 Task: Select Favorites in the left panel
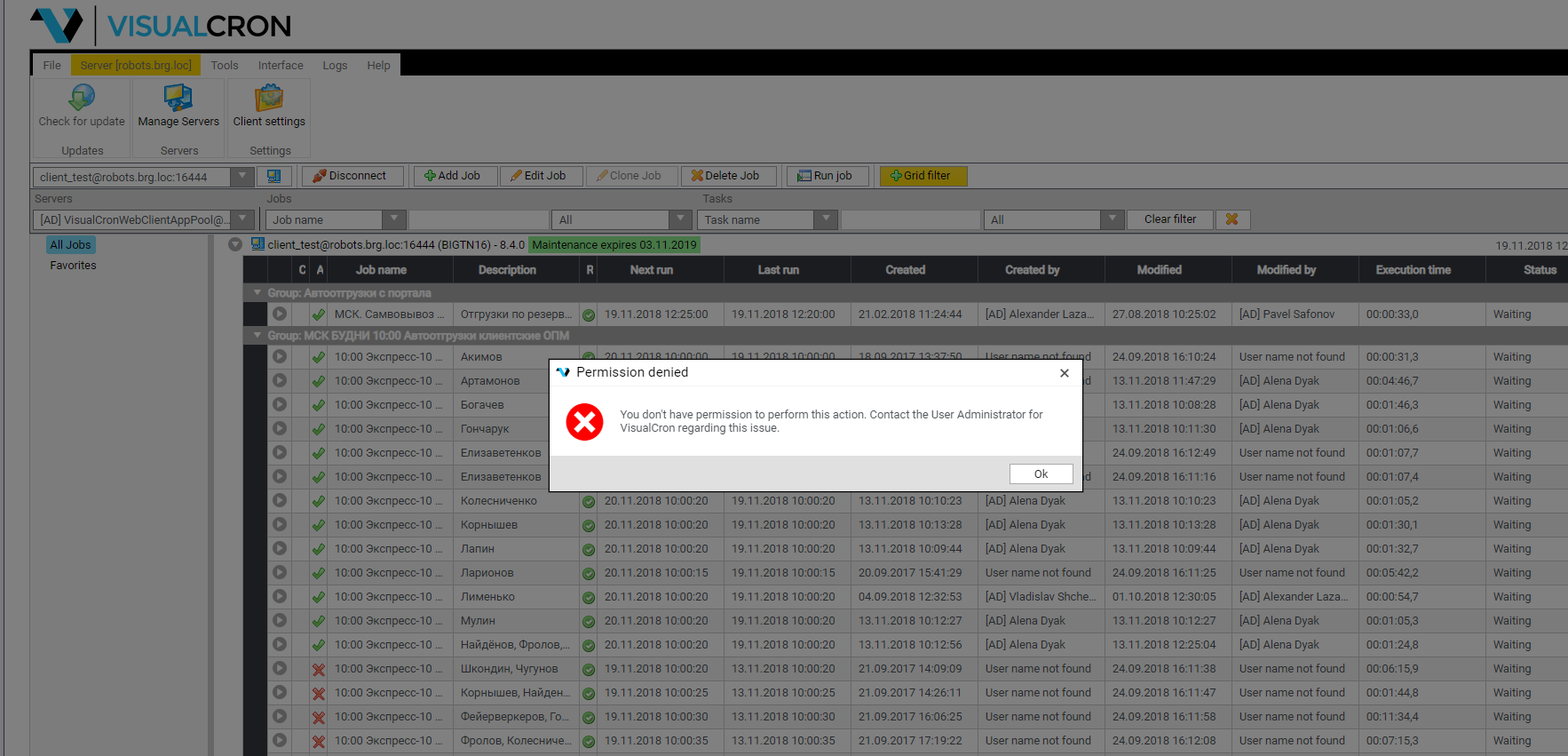pyautogui.click(x=73, y=266)
